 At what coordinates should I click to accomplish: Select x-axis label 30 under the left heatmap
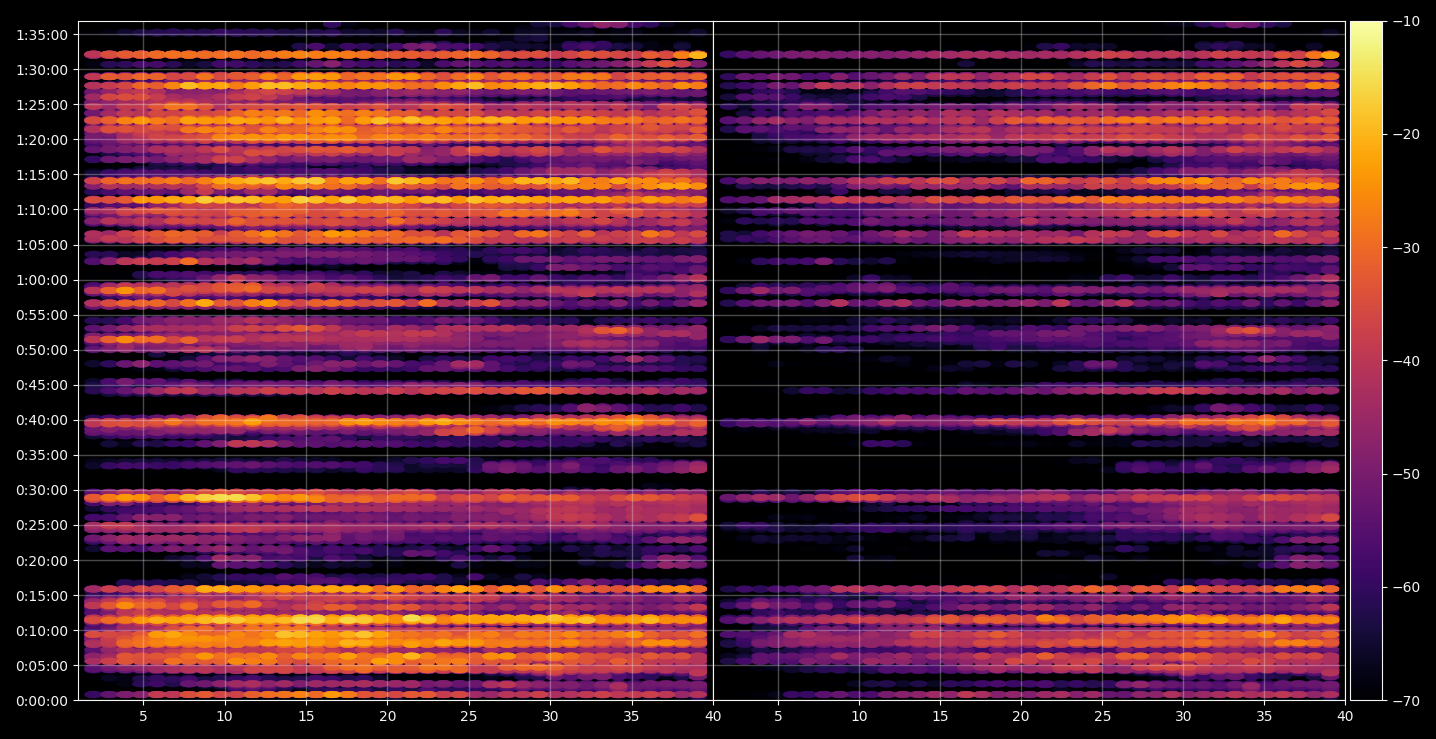550,716
